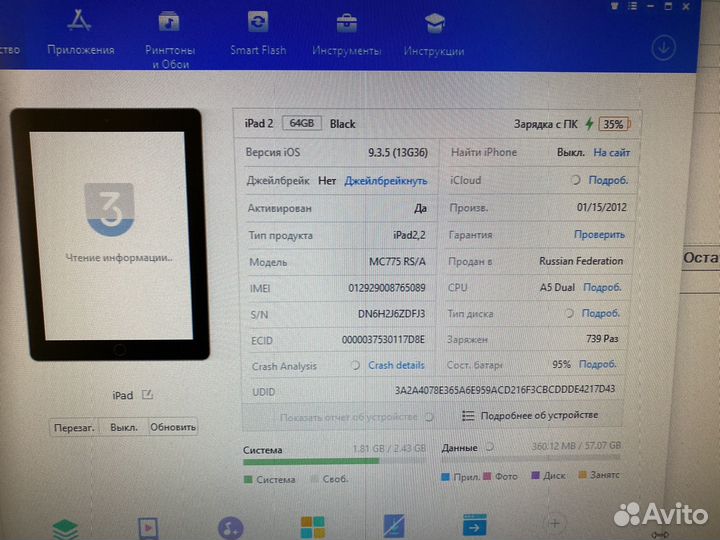
Task: Click the 739 Раз charge count
Action: 602,339
